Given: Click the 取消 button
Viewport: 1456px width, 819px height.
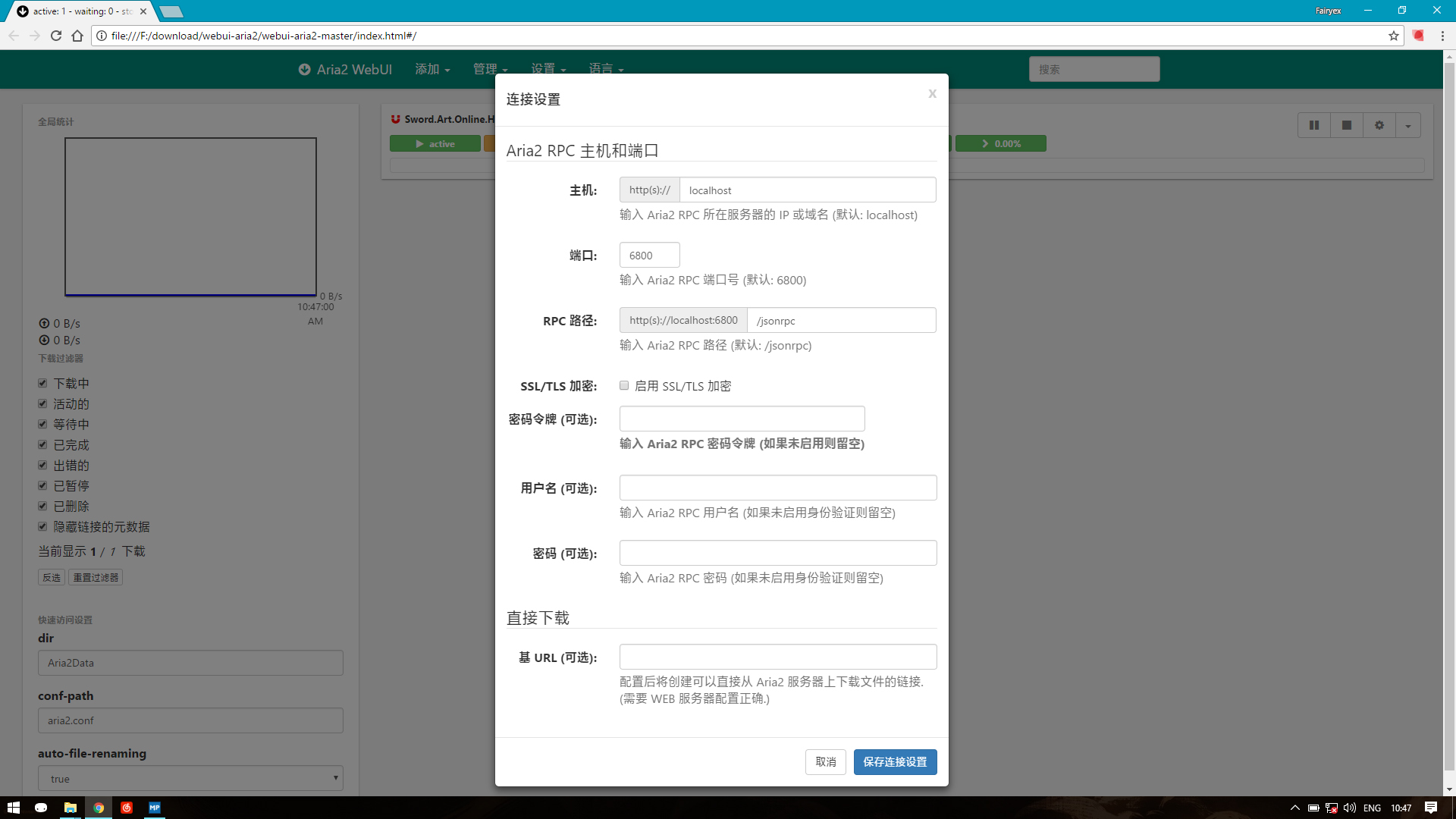Looking at the screenshot, I should tap(825, 761).
